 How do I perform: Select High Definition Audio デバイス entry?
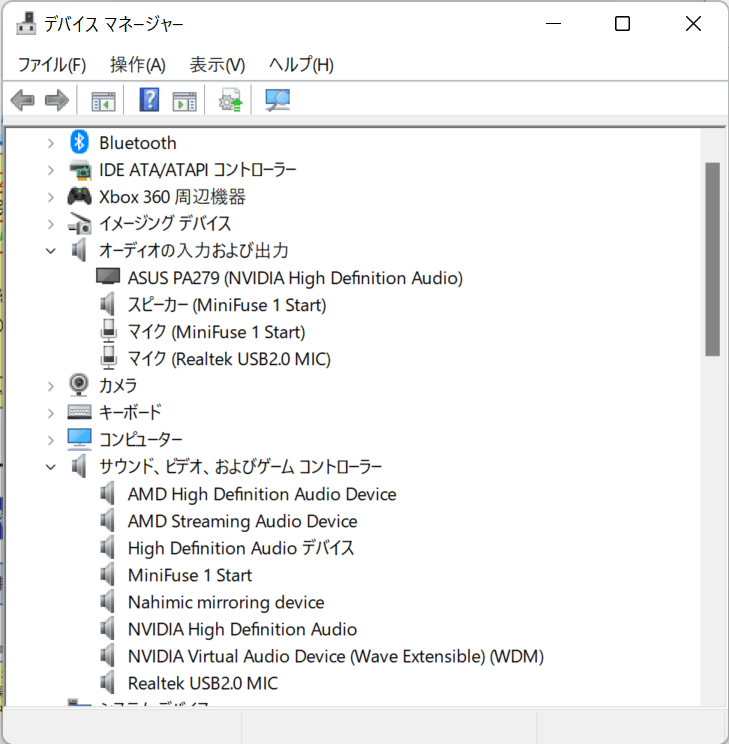pyautogui.click(x=241, y=549)
